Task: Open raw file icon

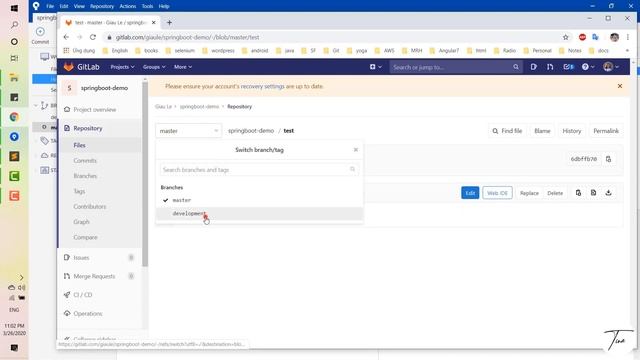Action: click(593, 193)
